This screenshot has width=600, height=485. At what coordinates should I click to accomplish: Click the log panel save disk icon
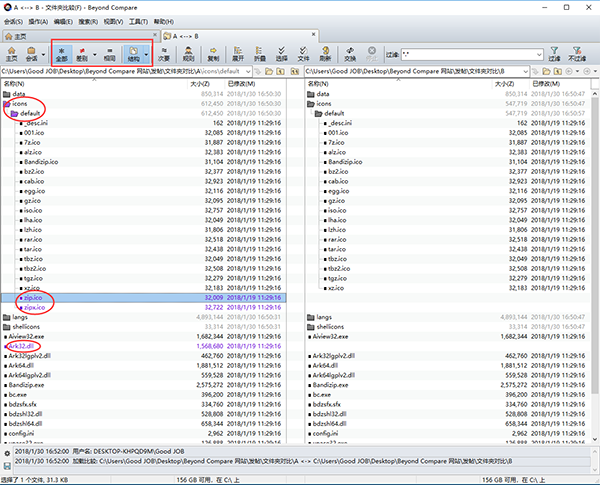[7, 466]
